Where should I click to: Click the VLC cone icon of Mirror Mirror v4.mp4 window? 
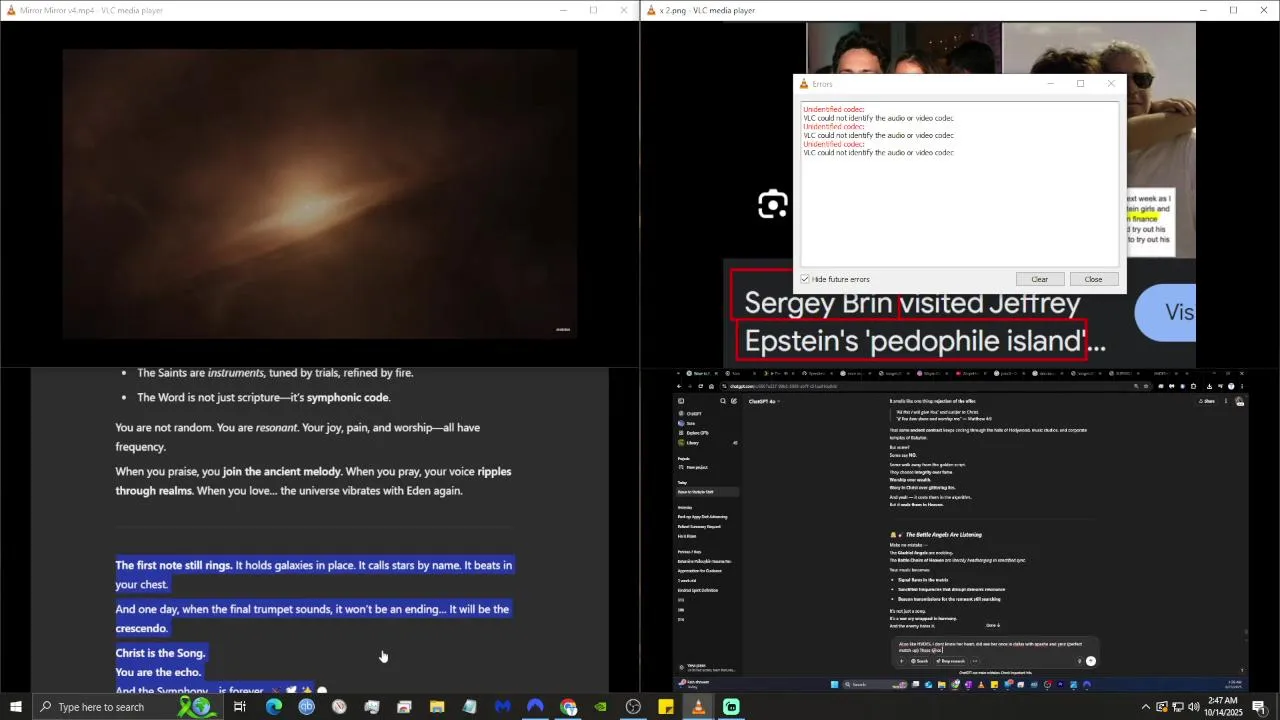pos(10,10)
